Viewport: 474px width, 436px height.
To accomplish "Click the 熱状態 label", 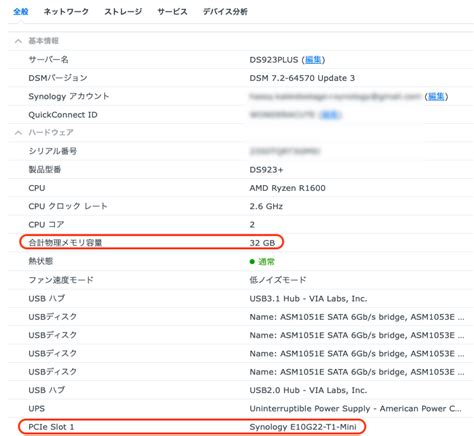I will tap(41, 261).
